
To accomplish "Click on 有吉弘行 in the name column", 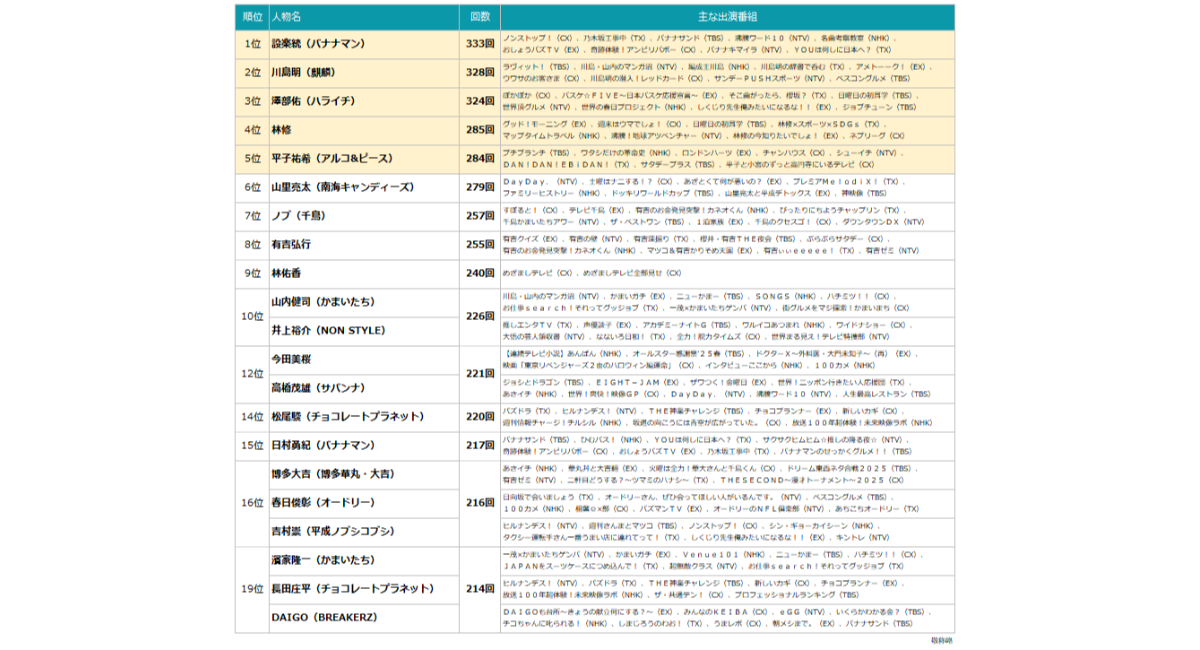I will click(x=291, y=244).
